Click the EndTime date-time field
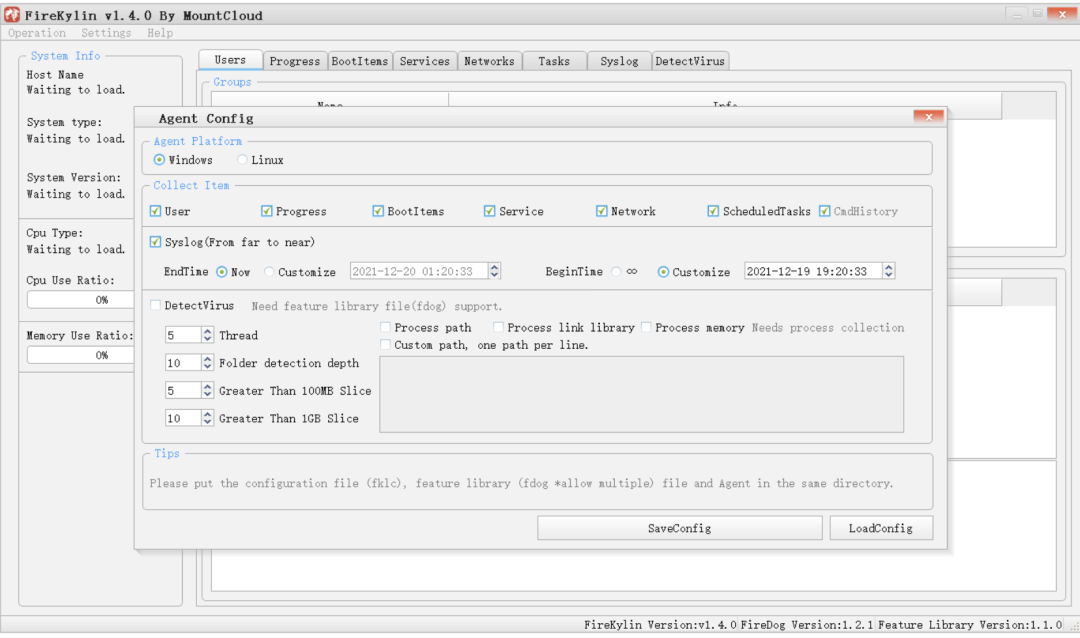Image resolution: width=1080 pixels, height=638 pixels. tap(419, 271)
